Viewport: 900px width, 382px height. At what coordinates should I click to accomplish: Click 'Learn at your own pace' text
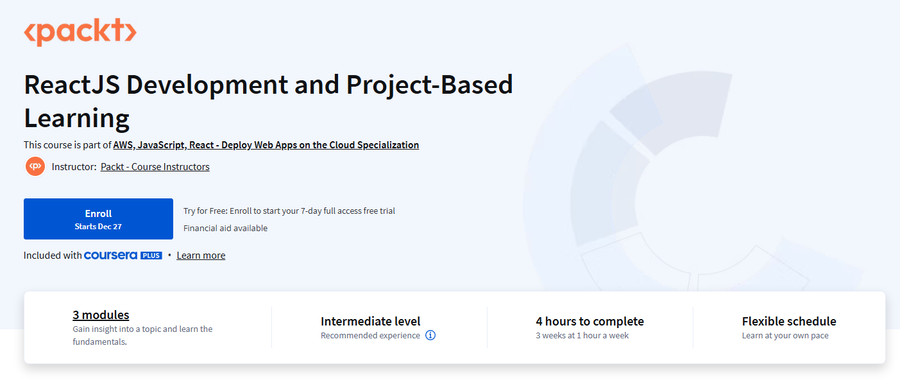785,336
